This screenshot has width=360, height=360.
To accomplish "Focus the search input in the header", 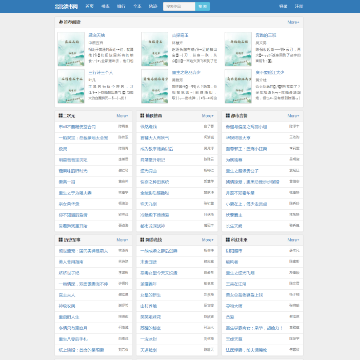I will pyautogui.click(x=179, y=6).
